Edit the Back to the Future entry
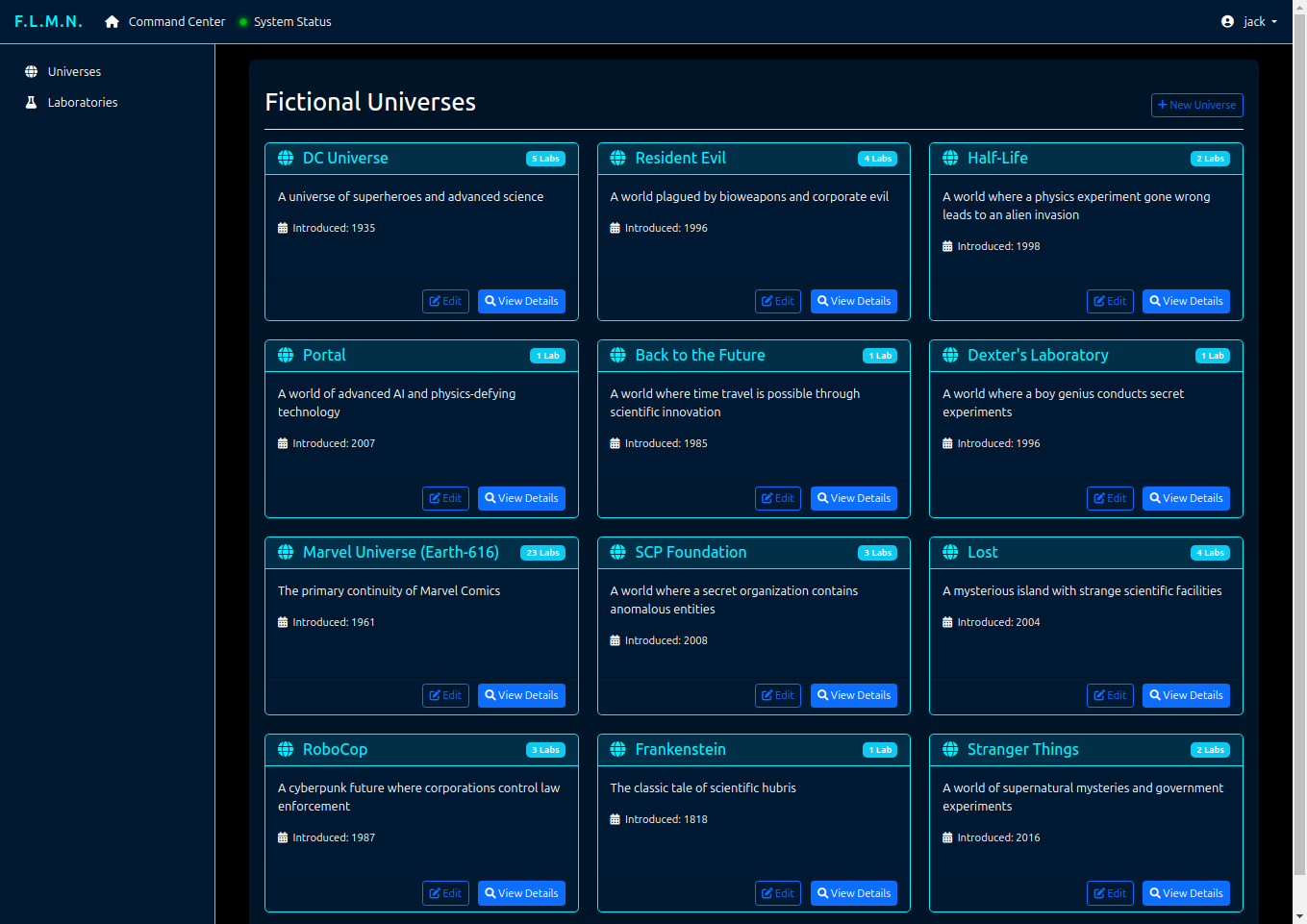Screen dimensions: 1307x924 [778, 498]
